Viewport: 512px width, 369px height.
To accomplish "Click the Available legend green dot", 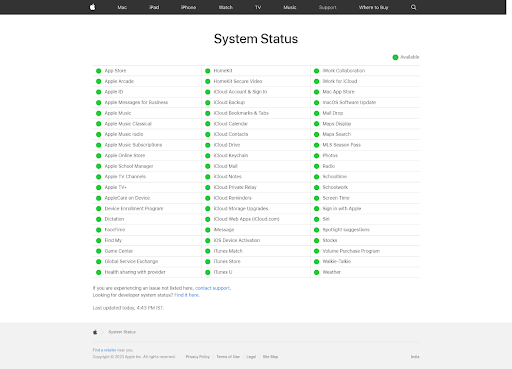I will [395, 57].
